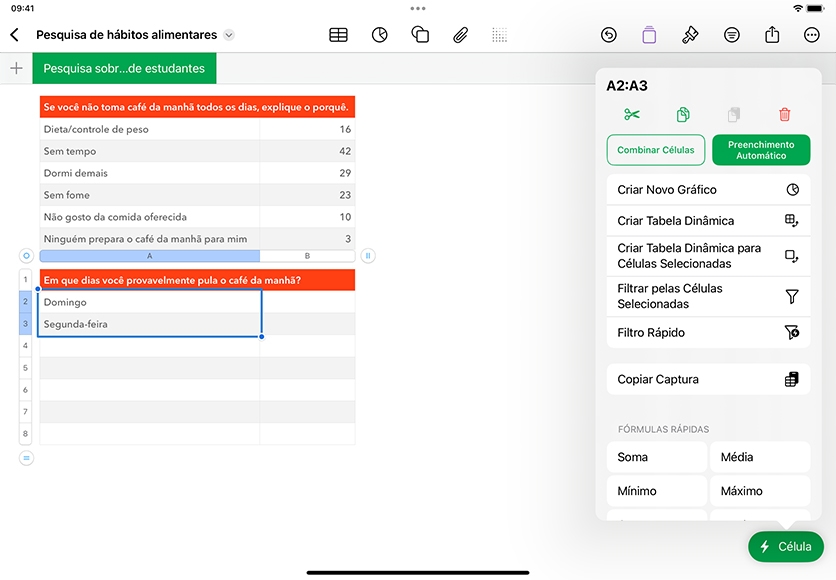
Task: Choose Filtro Rápido
Action: coord(708,333)
